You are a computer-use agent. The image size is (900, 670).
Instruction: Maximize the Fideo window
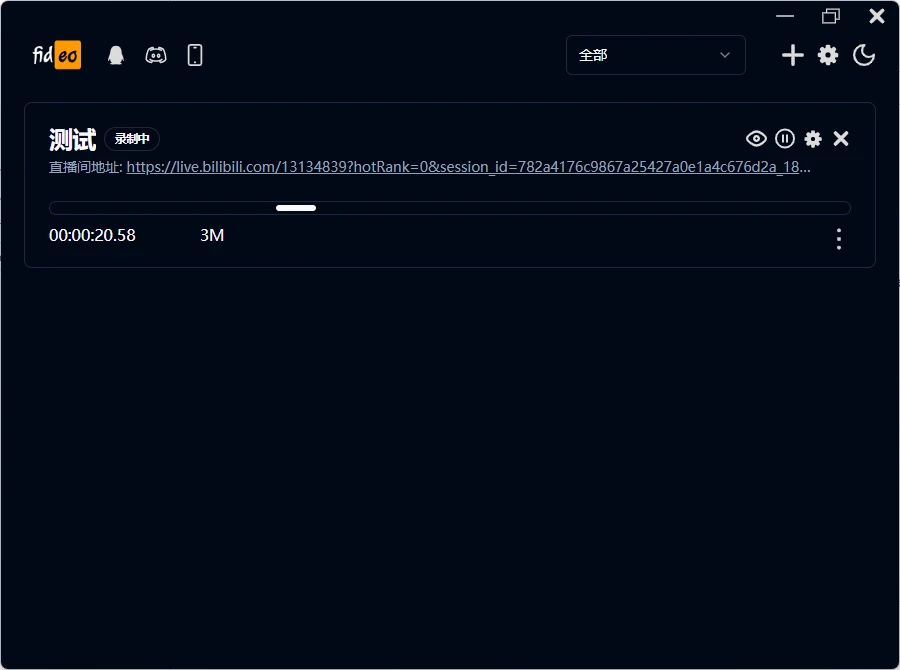pos(831,16)
